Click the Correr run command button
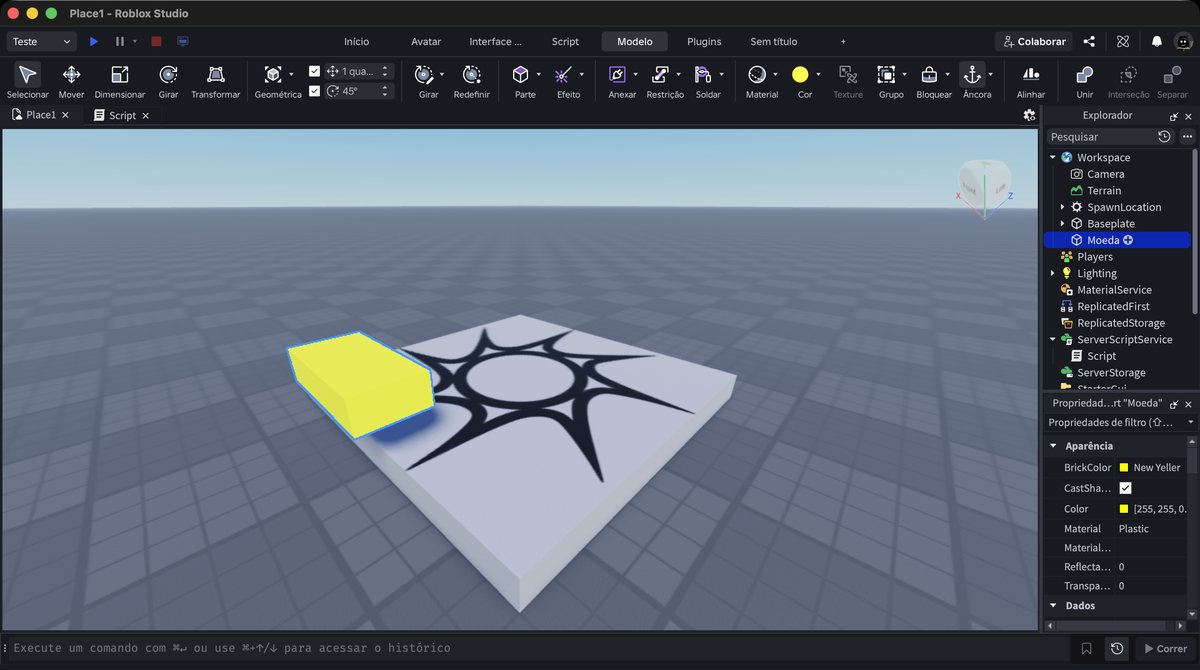This screenshot has height=670, width=1200. click(1164, 648)
